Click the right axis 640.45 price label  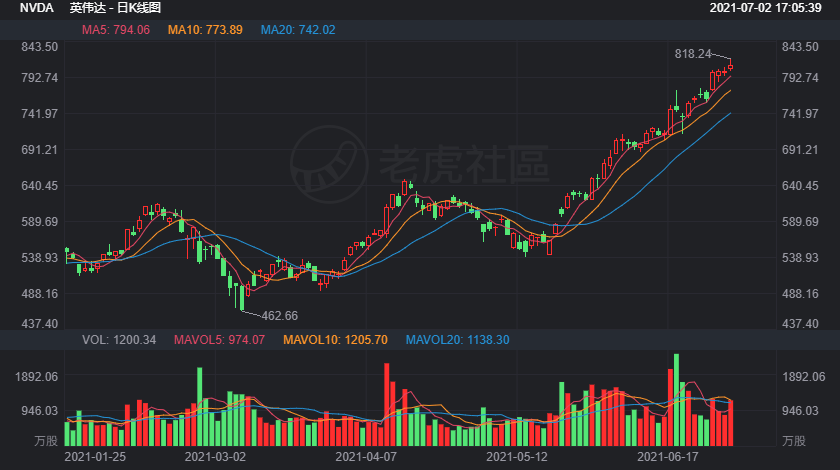coord(800,186)
